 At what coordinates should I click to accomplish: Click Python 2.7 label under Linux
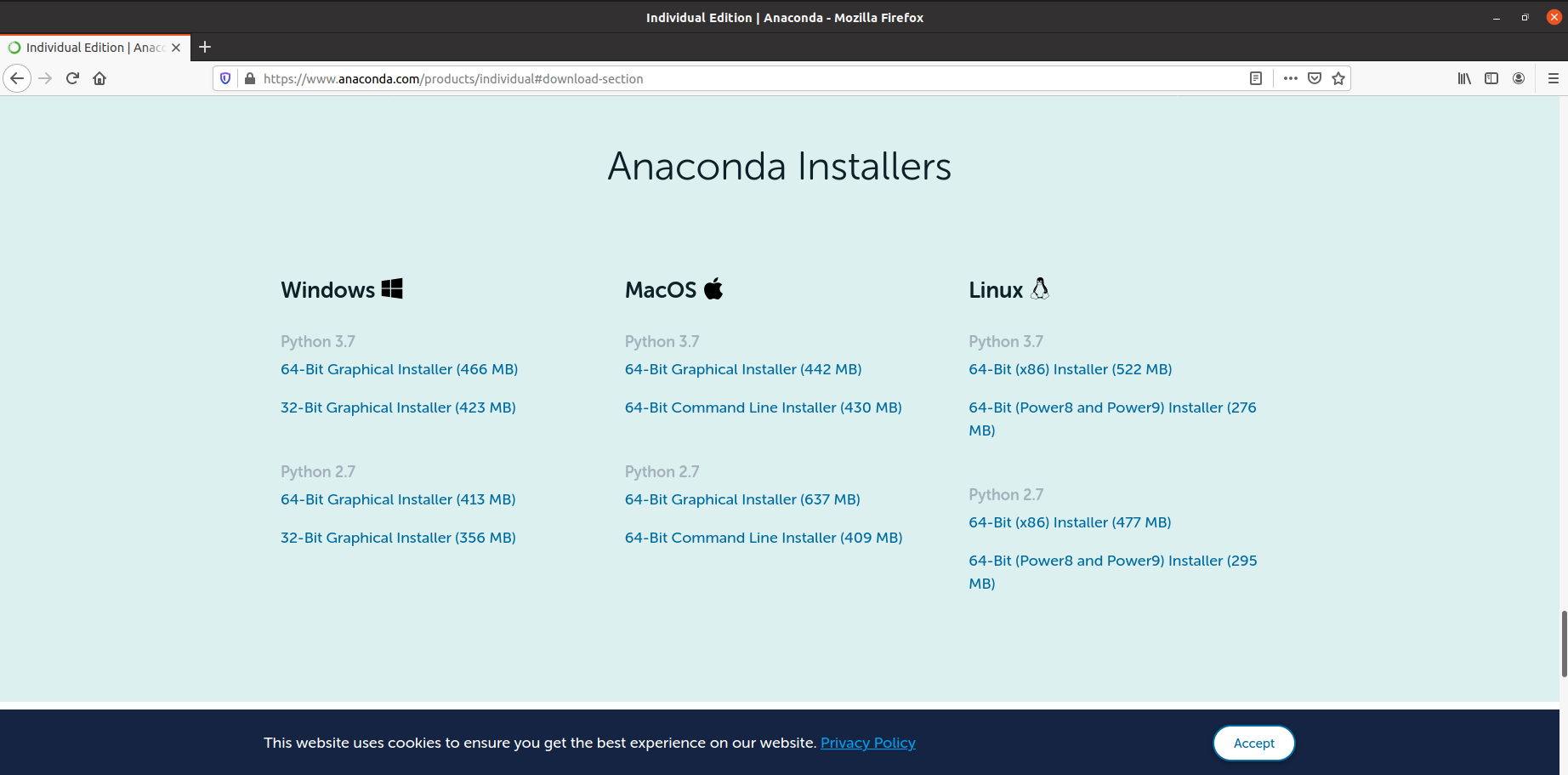pos(1006,494)
